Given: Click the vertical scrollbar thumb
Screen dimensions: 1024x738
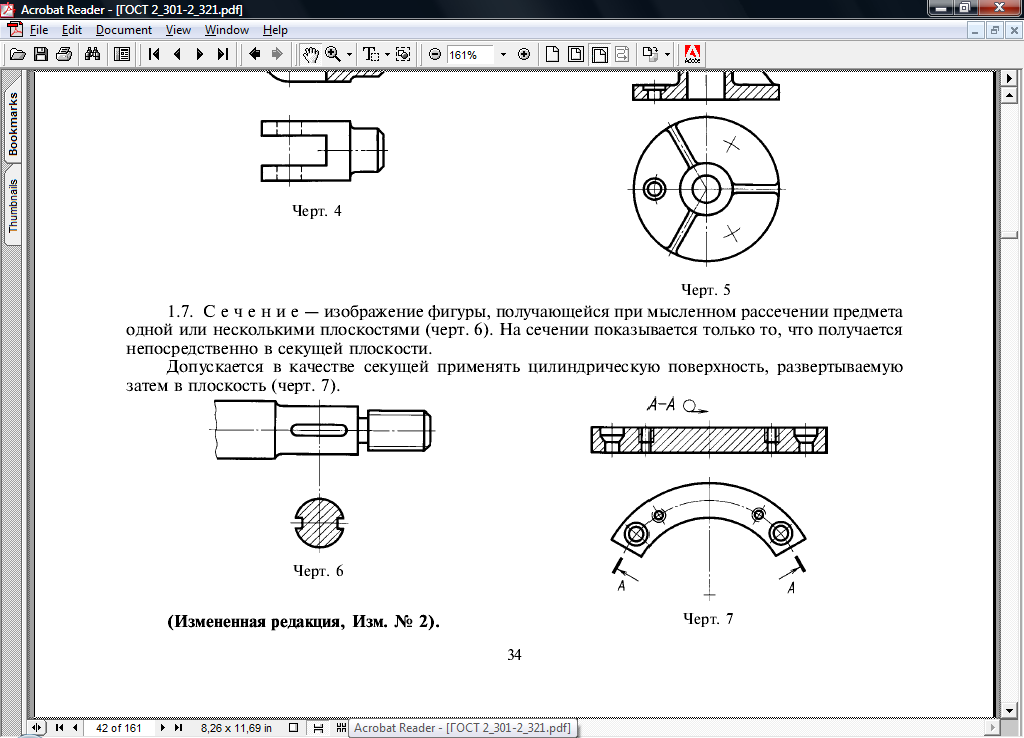Looking at the screenshot, I should [1010, 235].
